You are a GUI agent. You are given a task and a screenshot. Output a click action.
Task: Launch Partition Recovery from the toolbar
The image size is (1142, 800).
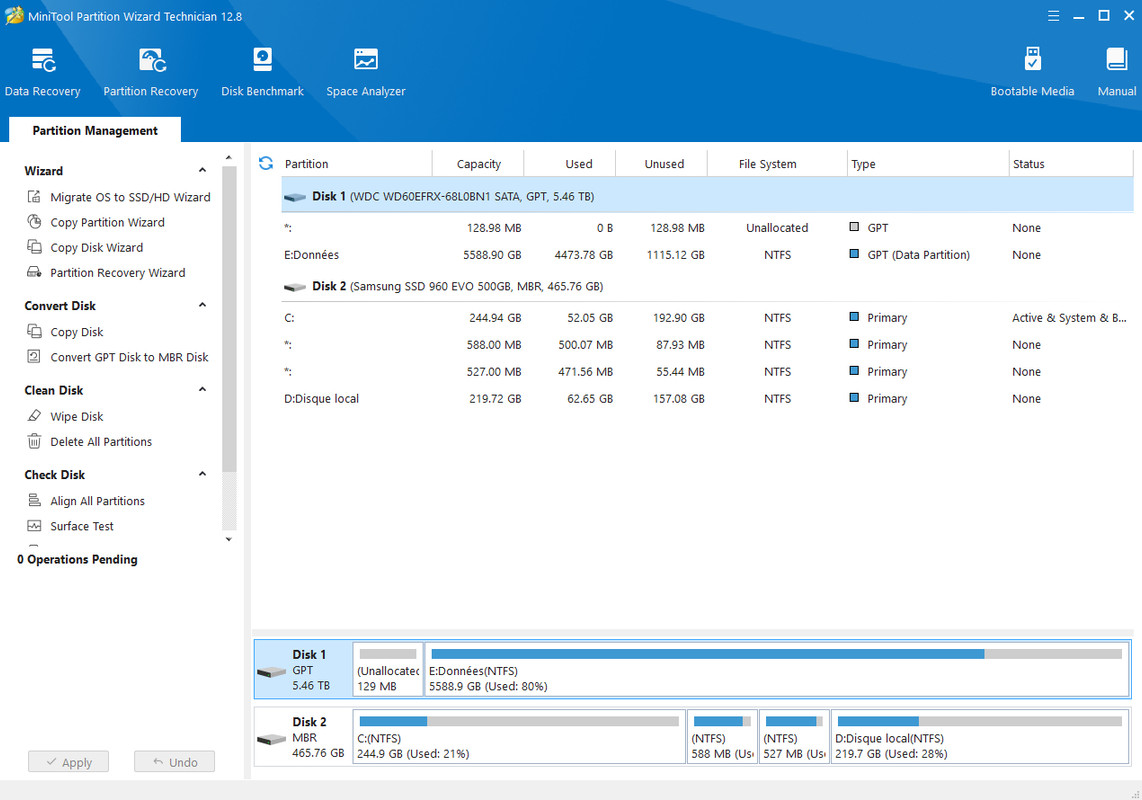151,72
